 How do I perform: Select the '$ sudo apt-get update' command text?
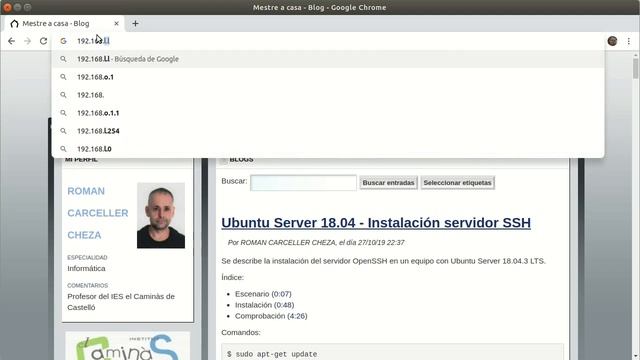272,354
